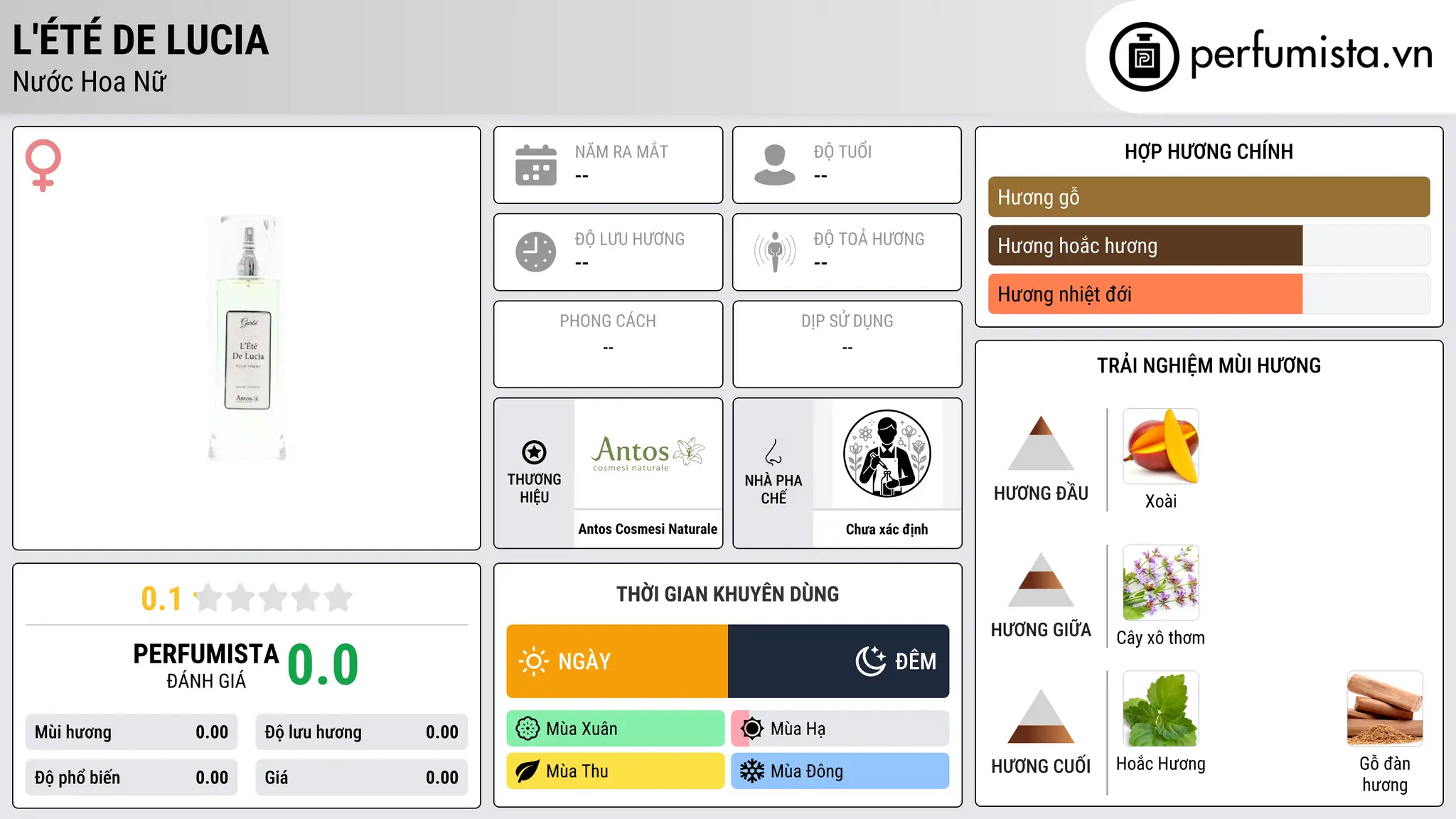1456x819 pixels.
Task: Click the Trải nghiệm mùi hương heading
Action: [1209, 365]
